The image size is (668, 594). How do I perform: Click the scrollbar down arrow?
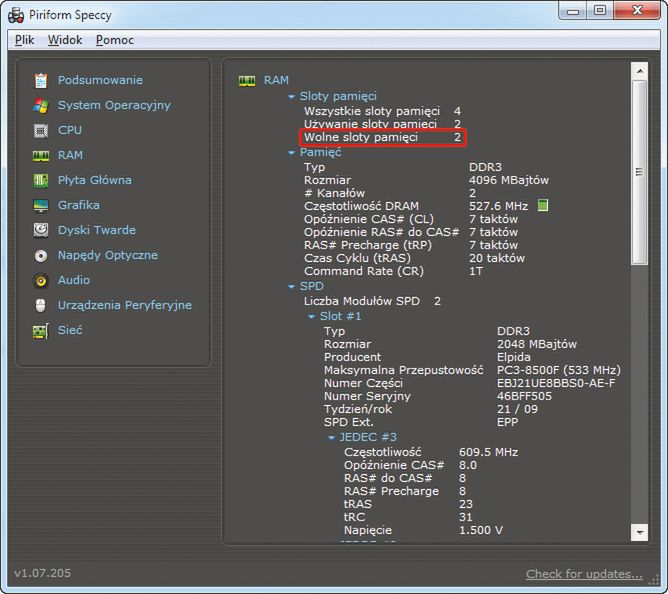pos(639,532)
